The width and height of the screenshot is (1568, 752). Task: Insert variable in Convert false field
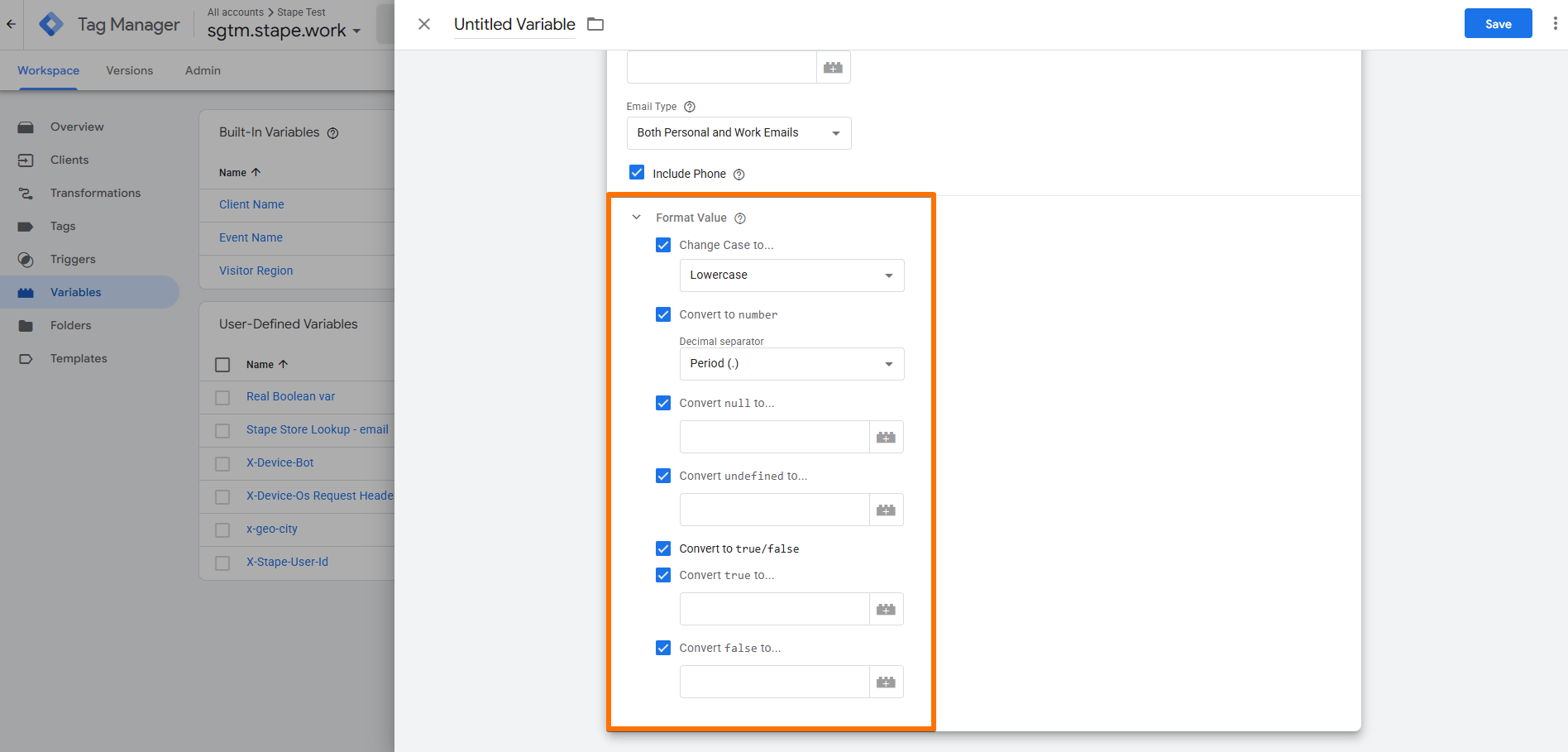[x=886, y=682]
